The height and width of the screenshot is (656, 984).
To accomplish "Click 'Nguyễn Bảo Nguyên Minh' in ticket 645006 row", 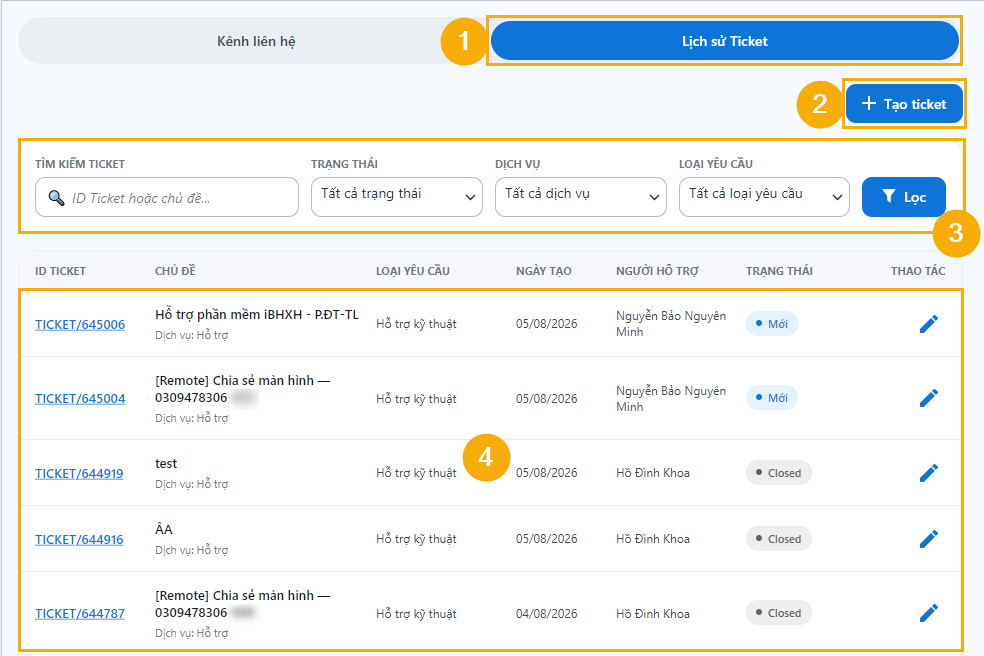I will coord(671,324).
